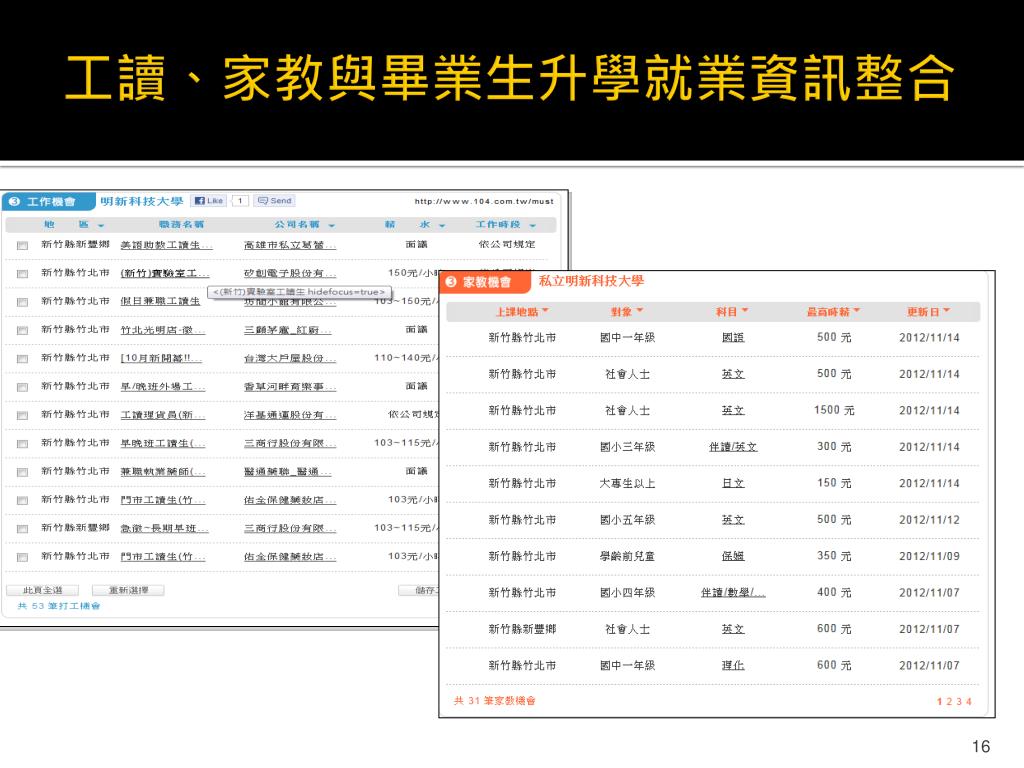The image size is (1024, 768).
Task: Open the 洋基通運股份有 company link
Action: point(290,415)
